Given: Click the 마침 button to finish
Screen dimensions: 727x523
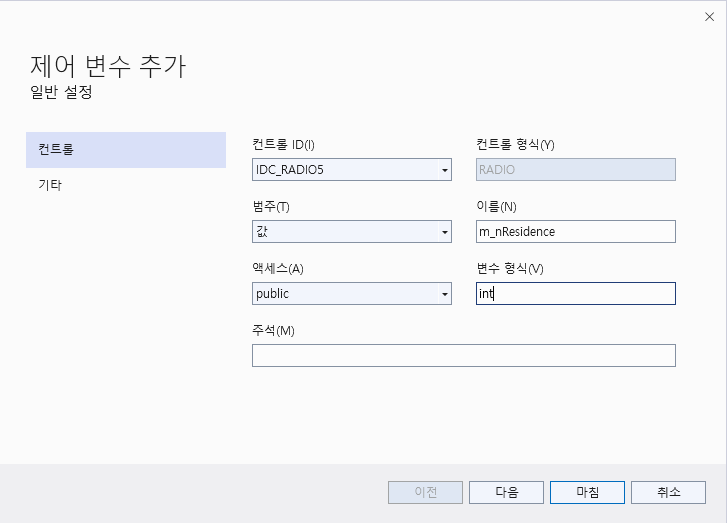Looking at the screenshot, I should click(587, 492).
